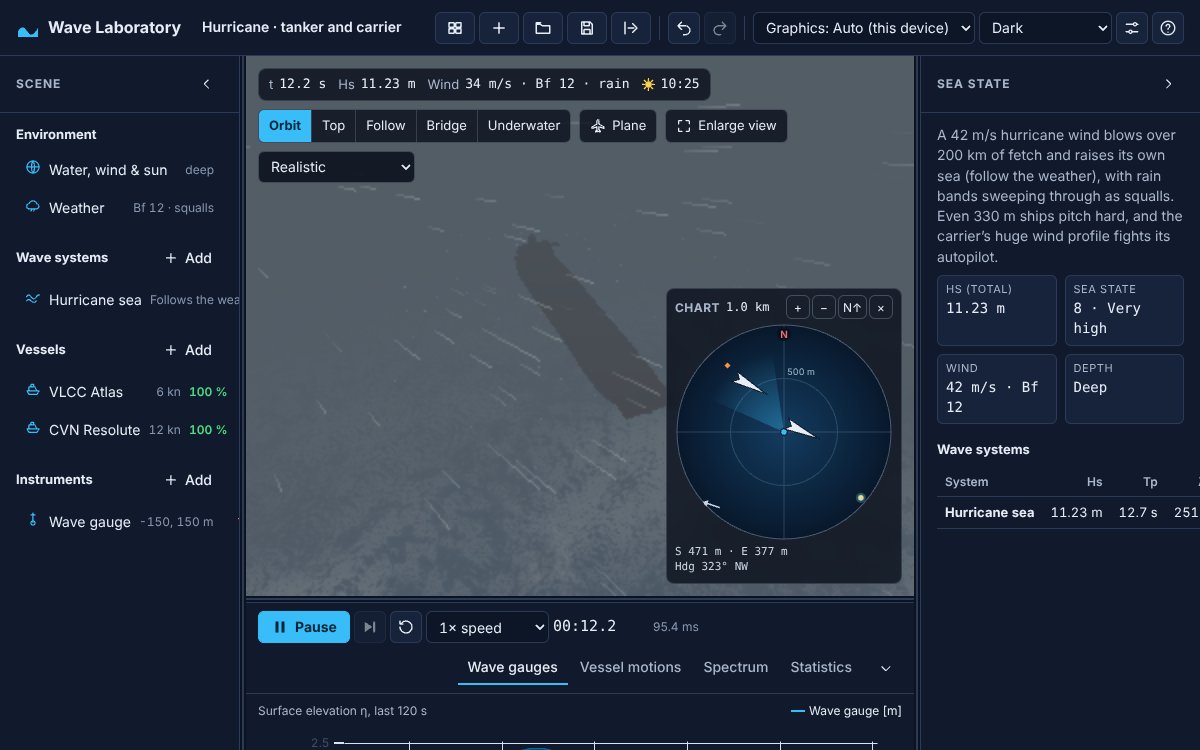1200x750 pixels.
Task: Click the yellow-green dot on chart
Action: tap(860, 497)
